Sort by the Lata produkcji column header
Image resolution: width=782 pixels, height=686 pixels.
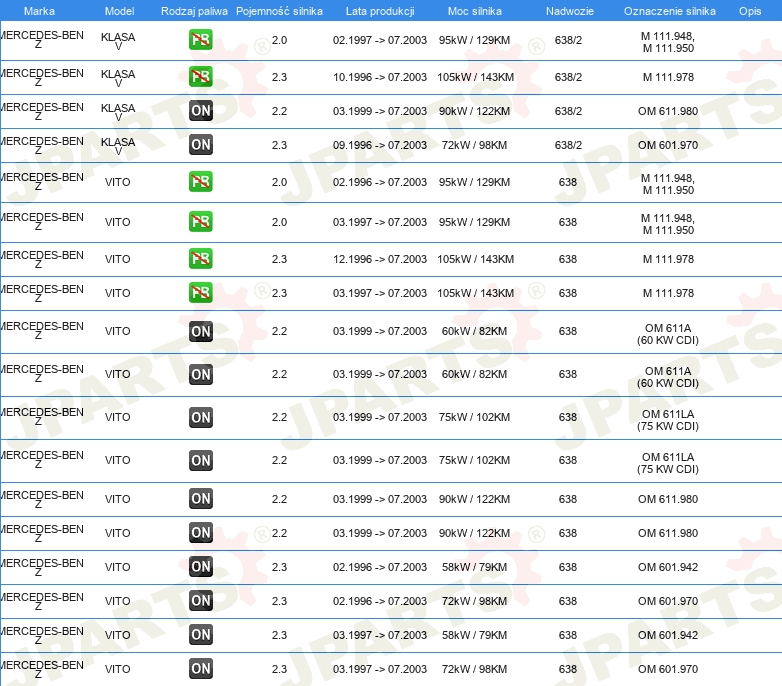pyautogui.click(x=380, y=11)
